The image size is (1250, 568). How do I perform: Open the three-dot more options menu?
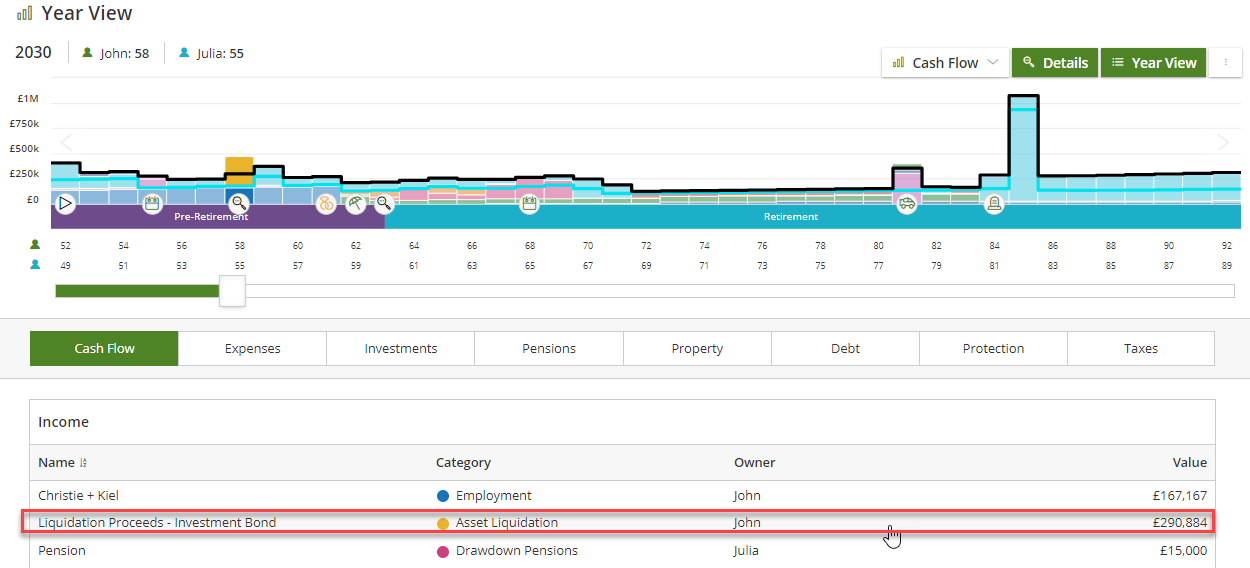pos(1225,62)
